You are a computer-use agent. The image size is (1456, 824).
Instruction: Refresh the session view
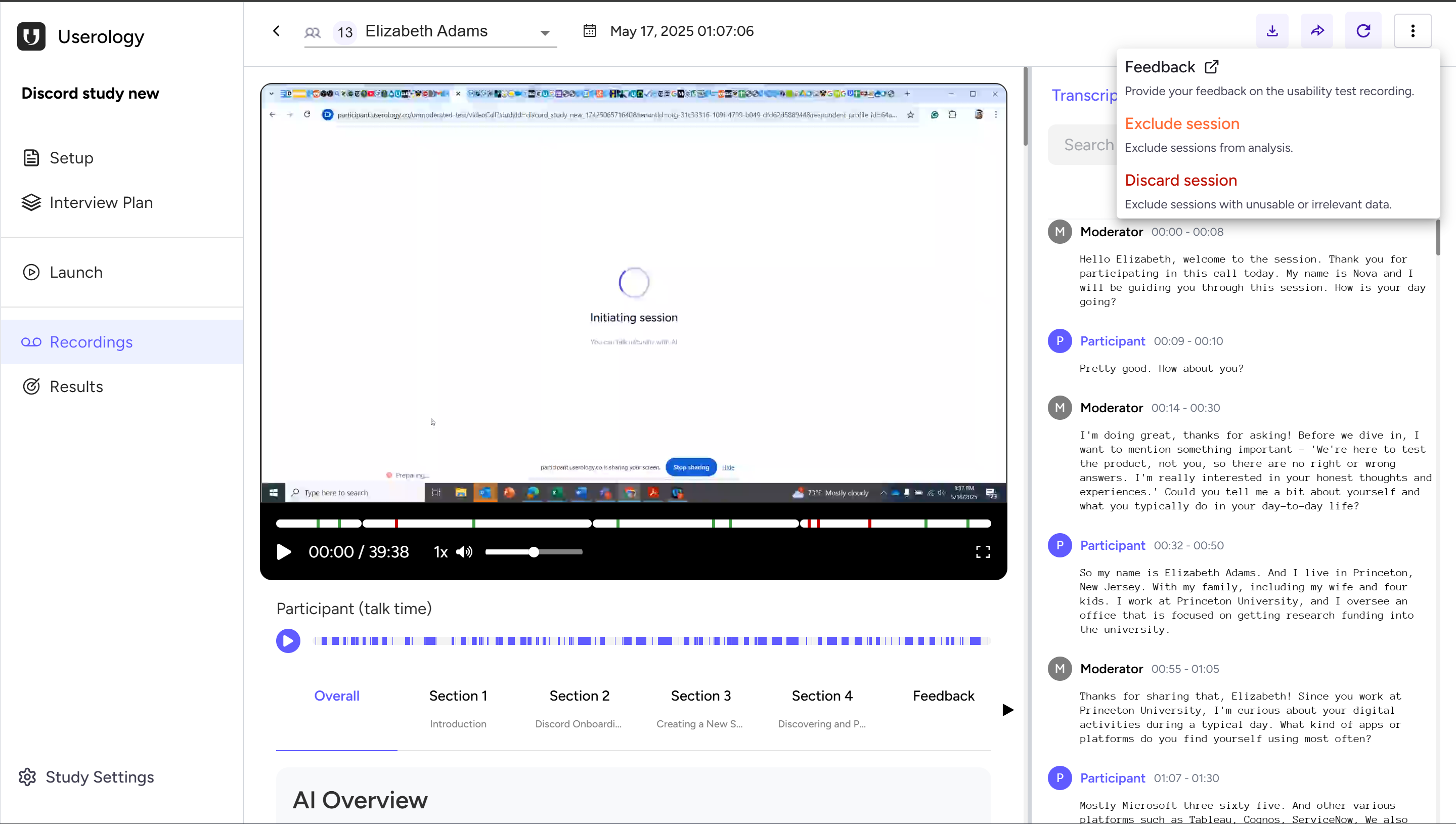pos(1363,31)
